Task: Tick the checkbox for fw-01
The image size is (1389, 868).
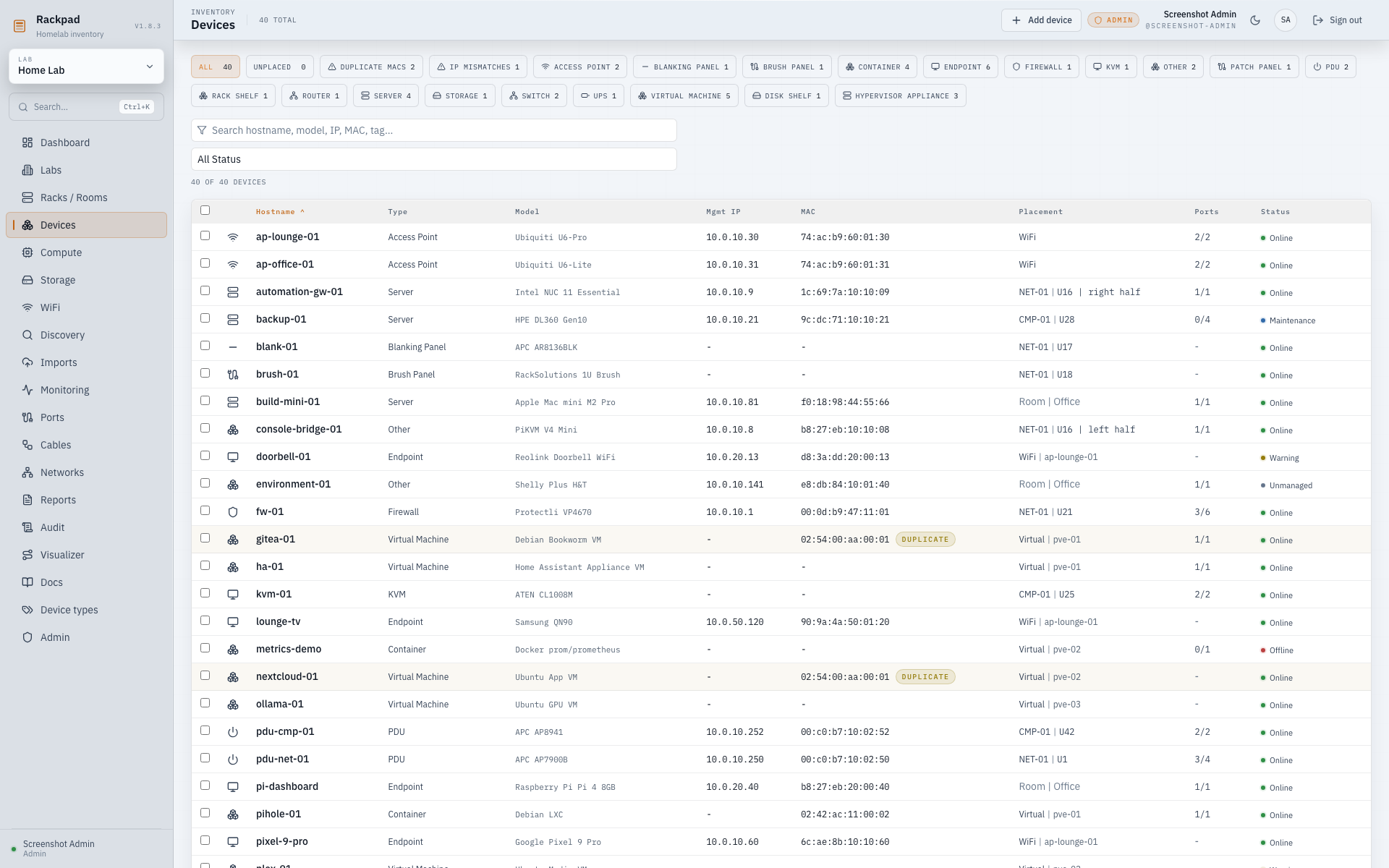Action: (x=205, y=511)
